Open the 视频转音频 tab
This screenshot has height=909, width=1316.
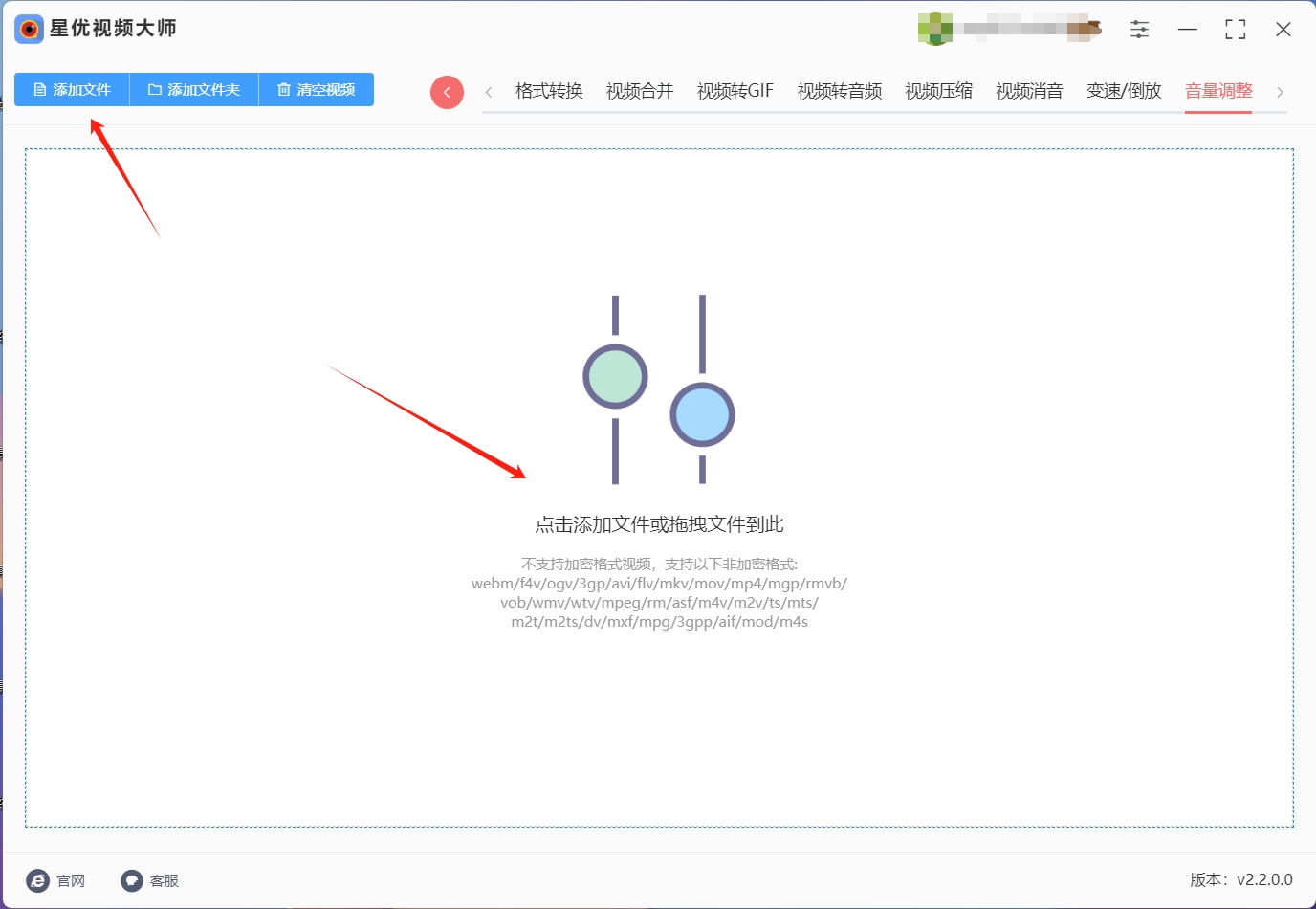tap(840, 91)
